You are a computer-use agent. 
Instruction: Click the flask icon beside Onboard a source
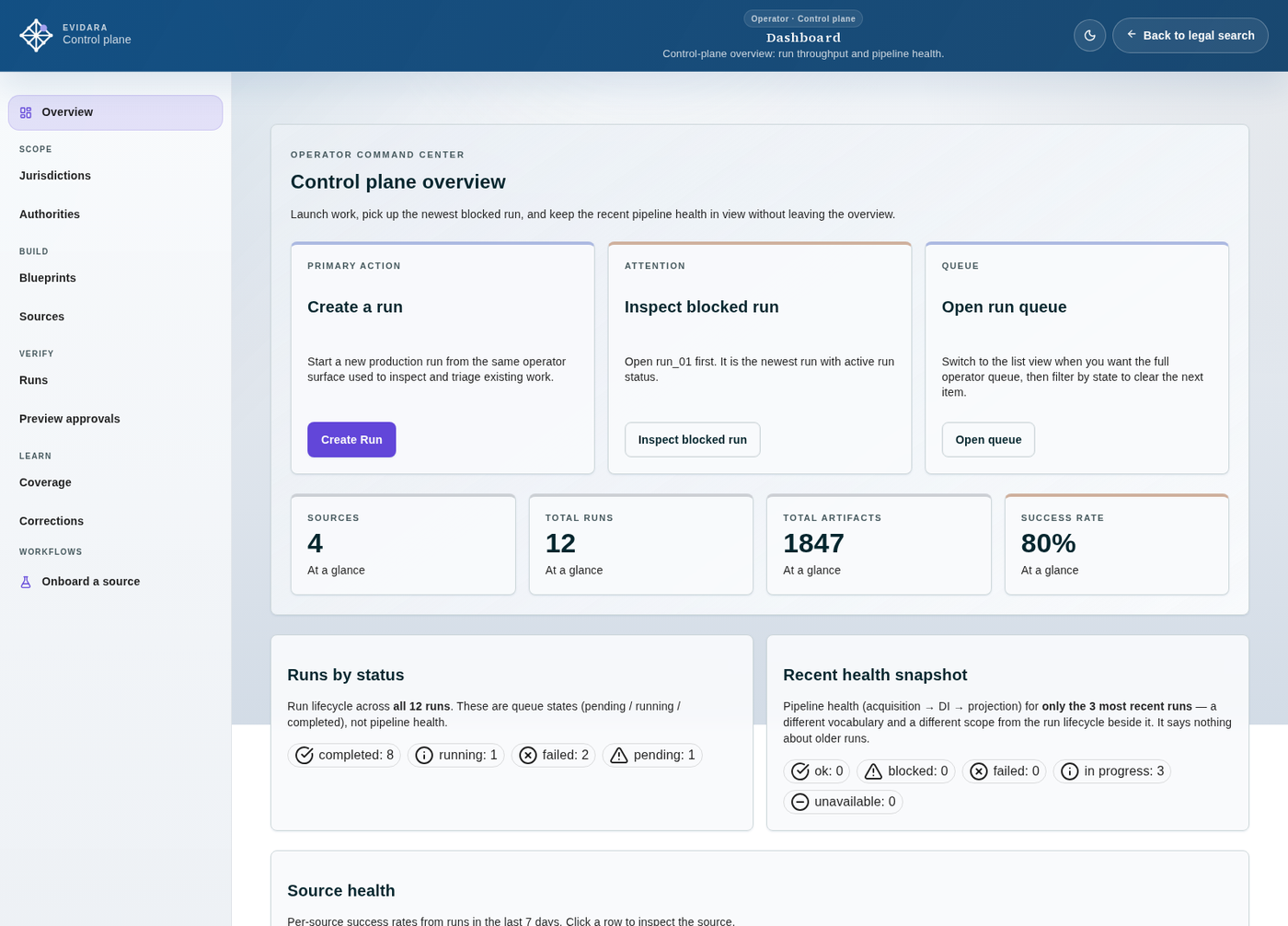[26, 582]
